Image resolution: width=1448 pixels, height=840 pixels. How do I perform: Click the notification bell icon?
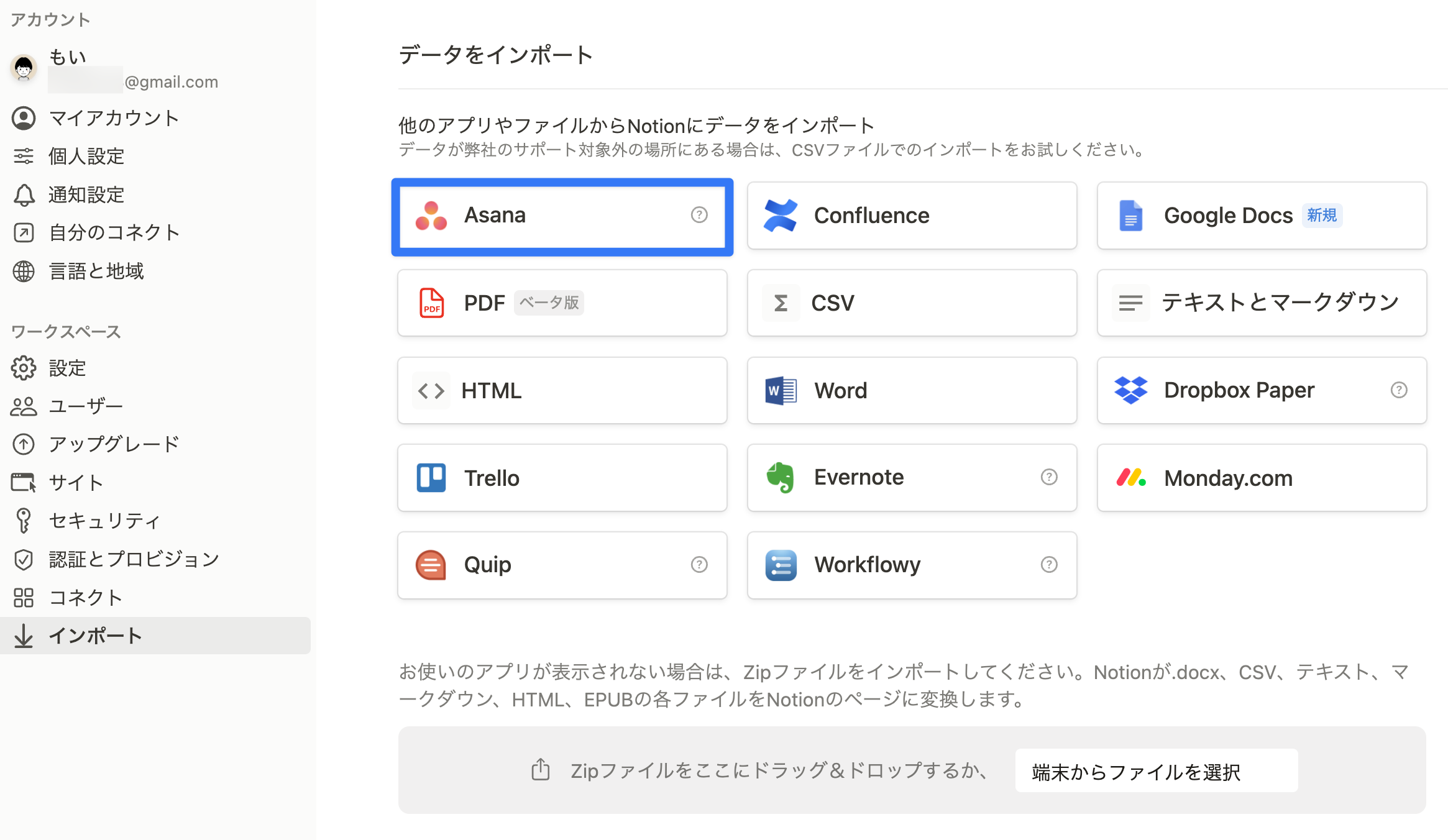click(24, 195)
